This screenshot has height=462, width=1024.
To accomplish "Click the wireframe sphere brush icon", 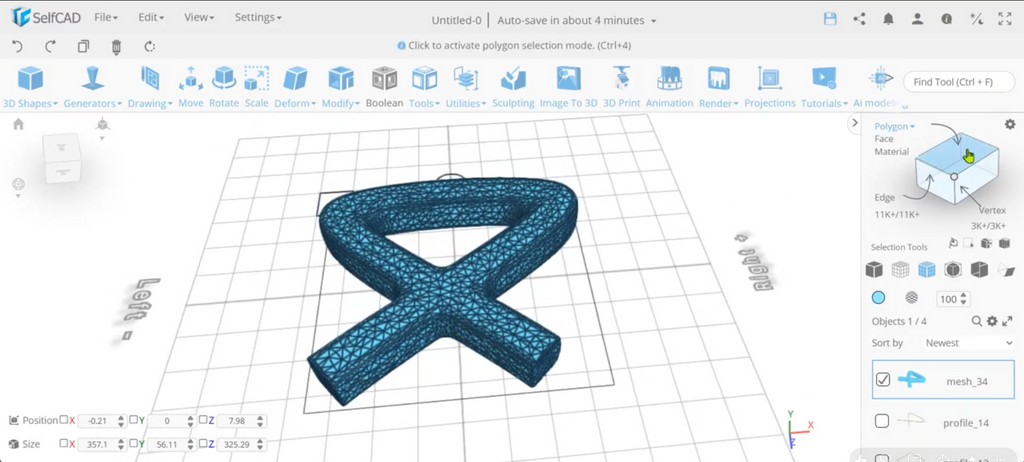I will click(912, 298).
